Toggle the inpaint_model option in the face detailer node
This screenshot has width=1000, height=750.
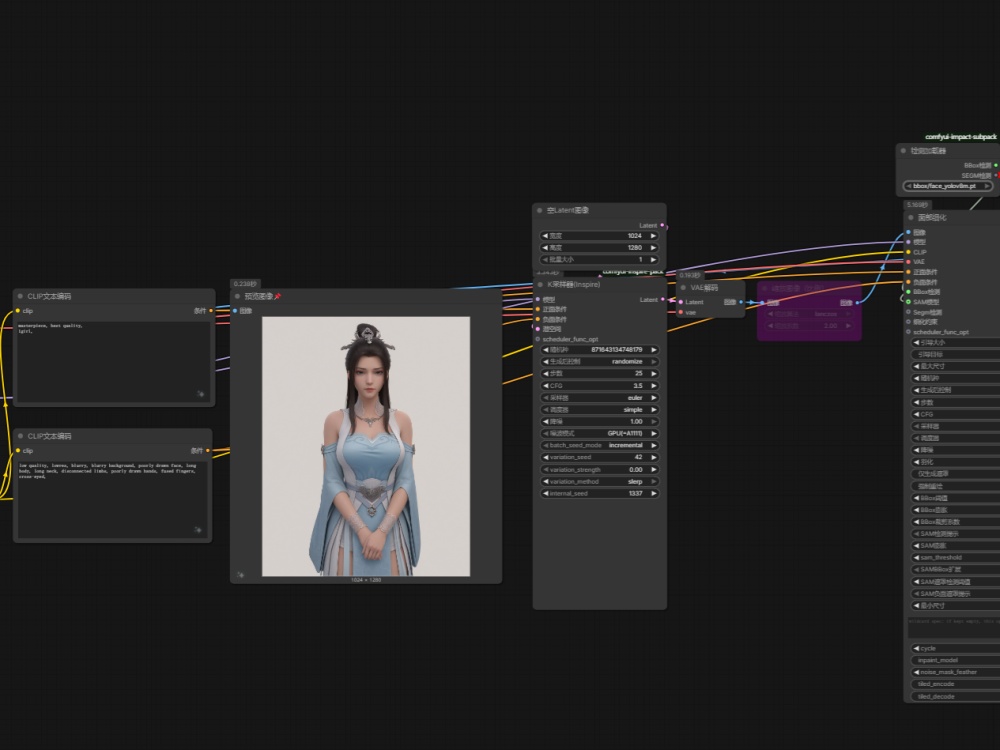click(955, 660)
